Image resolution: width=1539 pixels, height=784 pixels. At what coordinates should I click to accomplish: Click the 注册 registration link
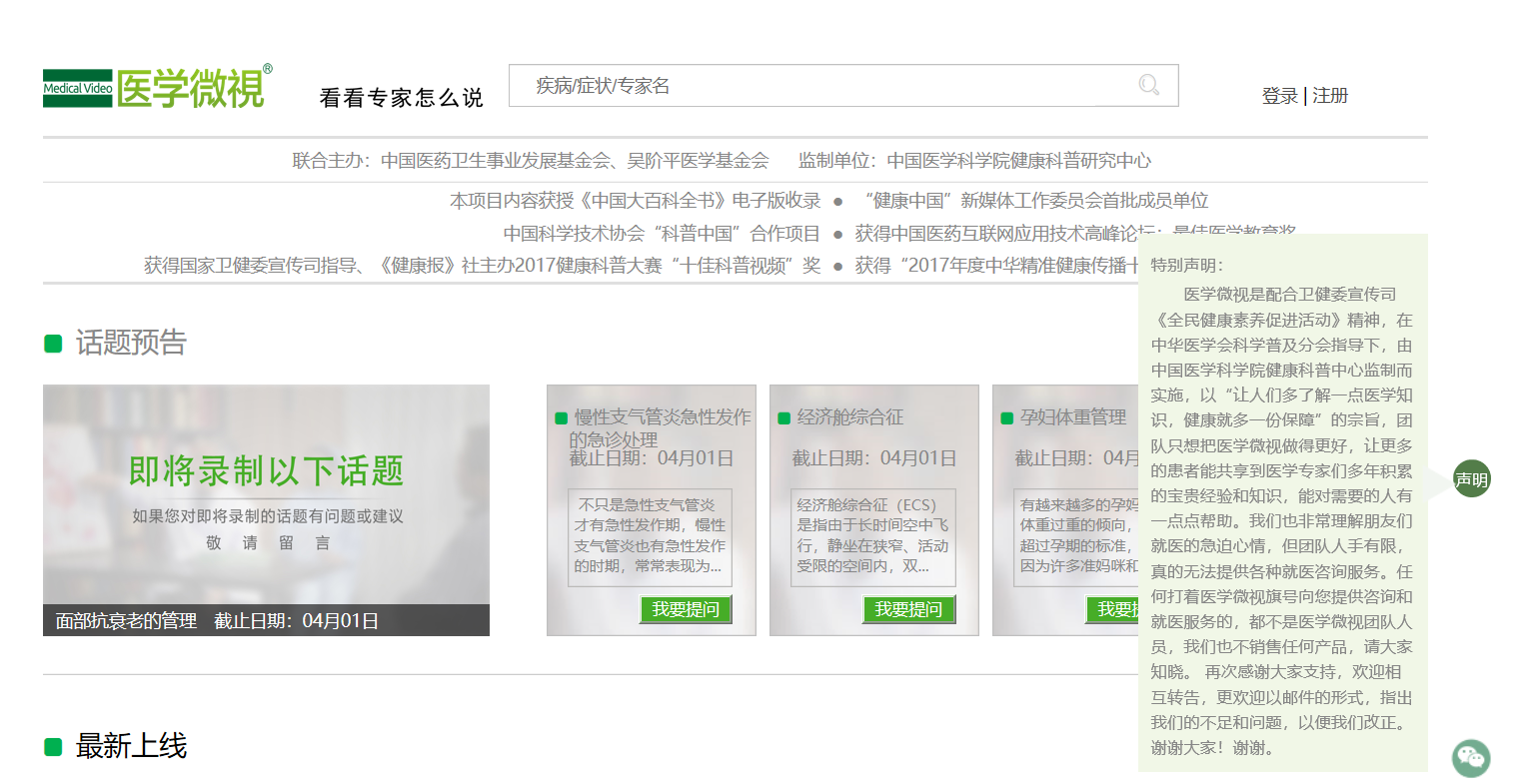[x=1330, y=95]
